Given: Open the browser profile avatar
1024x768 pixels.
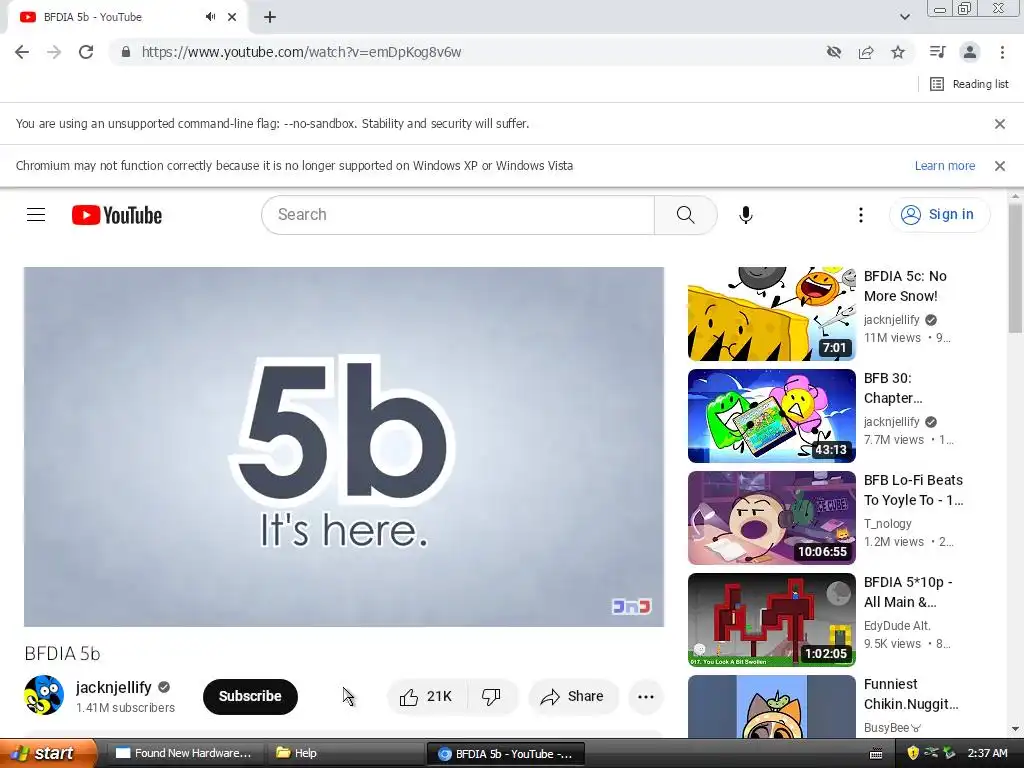Looking at the screenshot, I should point(970,52).
